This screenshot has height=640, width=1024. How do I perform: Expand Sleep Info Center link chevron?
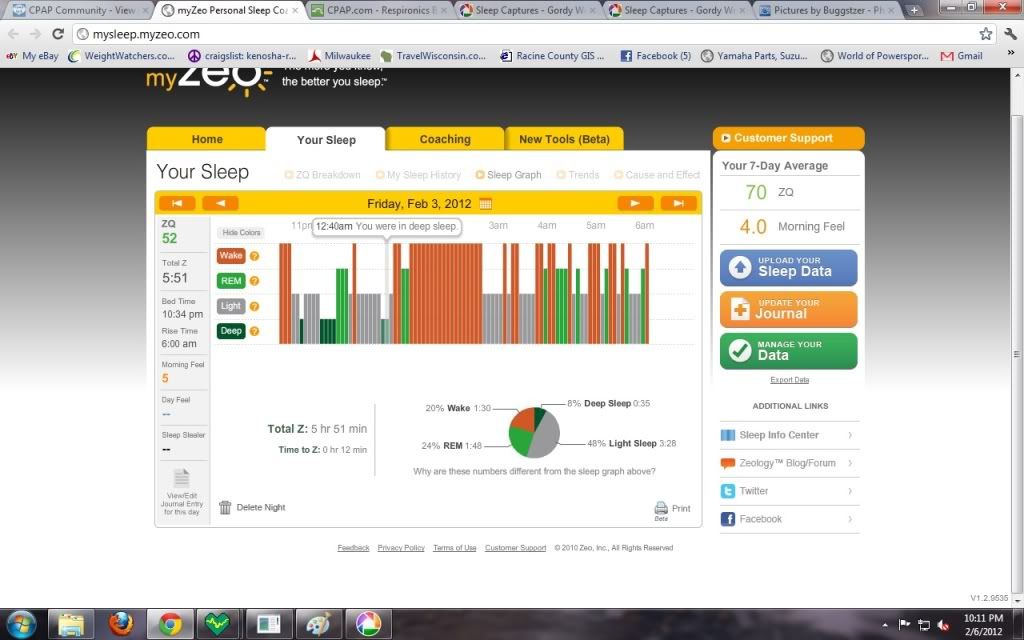click(850, 435)
